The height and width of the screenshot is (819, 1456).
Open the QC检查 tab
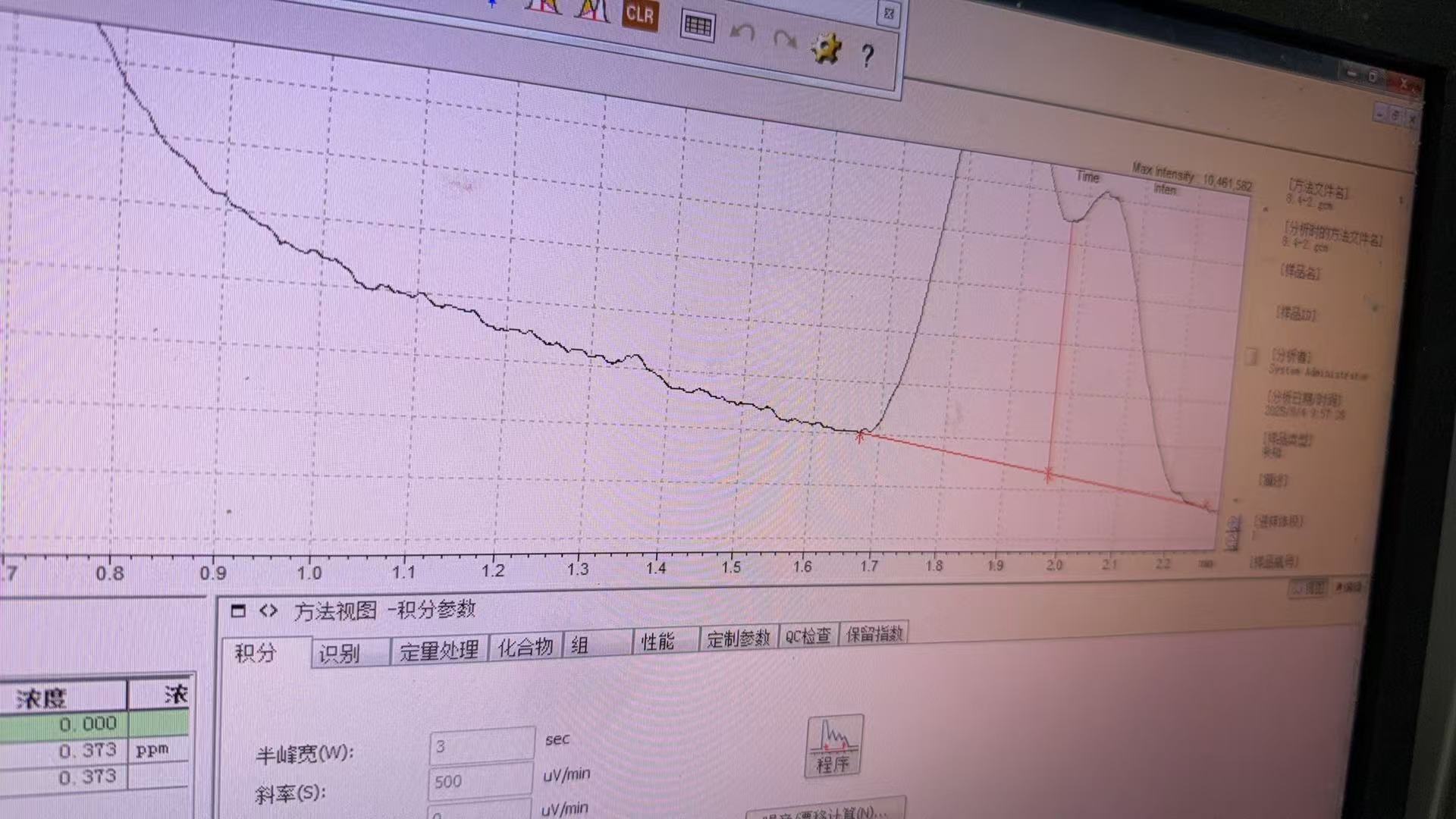807,636
